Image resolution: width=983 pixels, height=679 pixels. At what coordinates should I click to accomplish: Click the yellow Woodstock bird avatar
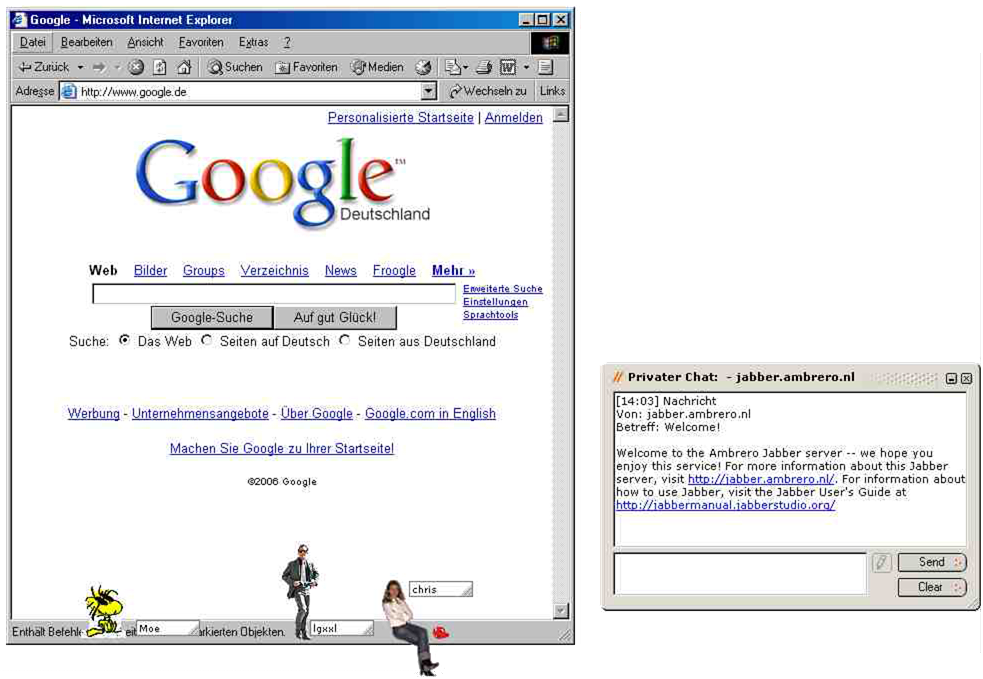click(x=101, y=612)
